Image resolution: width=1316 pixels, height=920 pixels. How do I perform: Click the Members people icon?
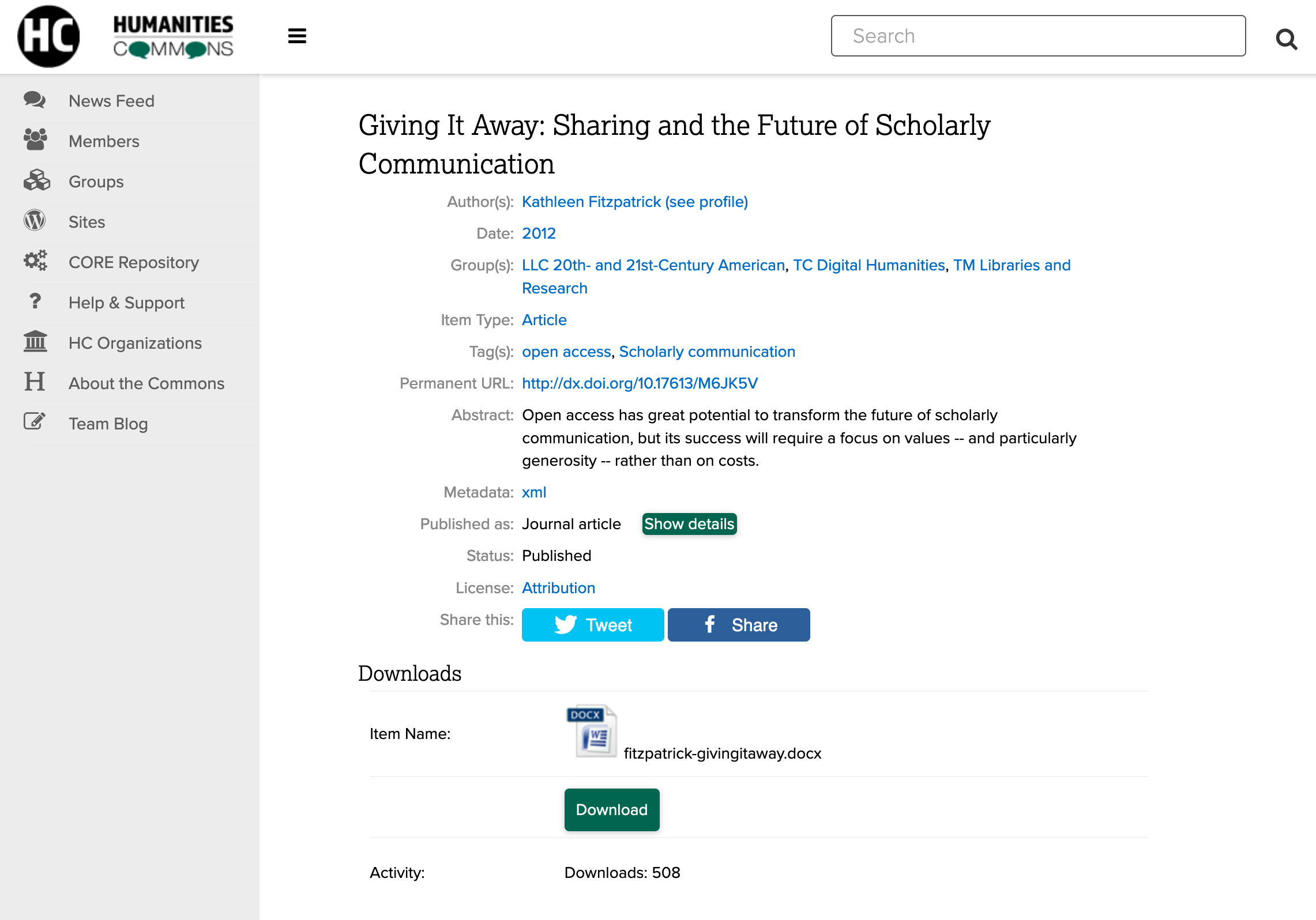[x=35, y=140]
